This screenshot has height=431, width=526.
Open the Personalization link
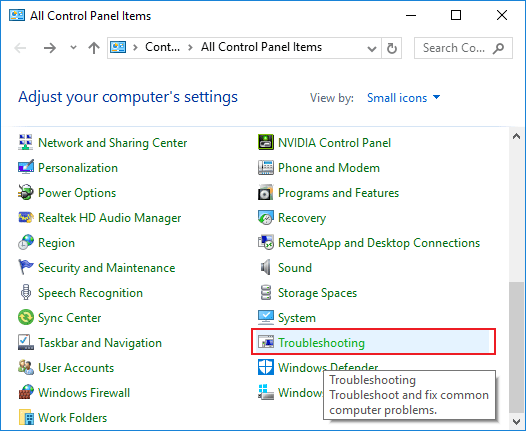pyautogui.click(x=78, y=168)
